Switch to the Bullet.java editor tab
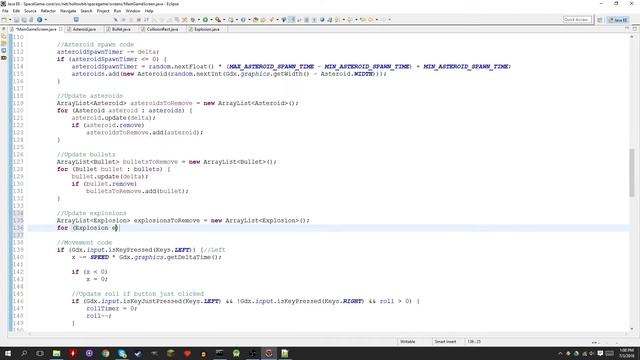Image resolution: width=640 pixels, height=360 pixels. tap(121, 29)
